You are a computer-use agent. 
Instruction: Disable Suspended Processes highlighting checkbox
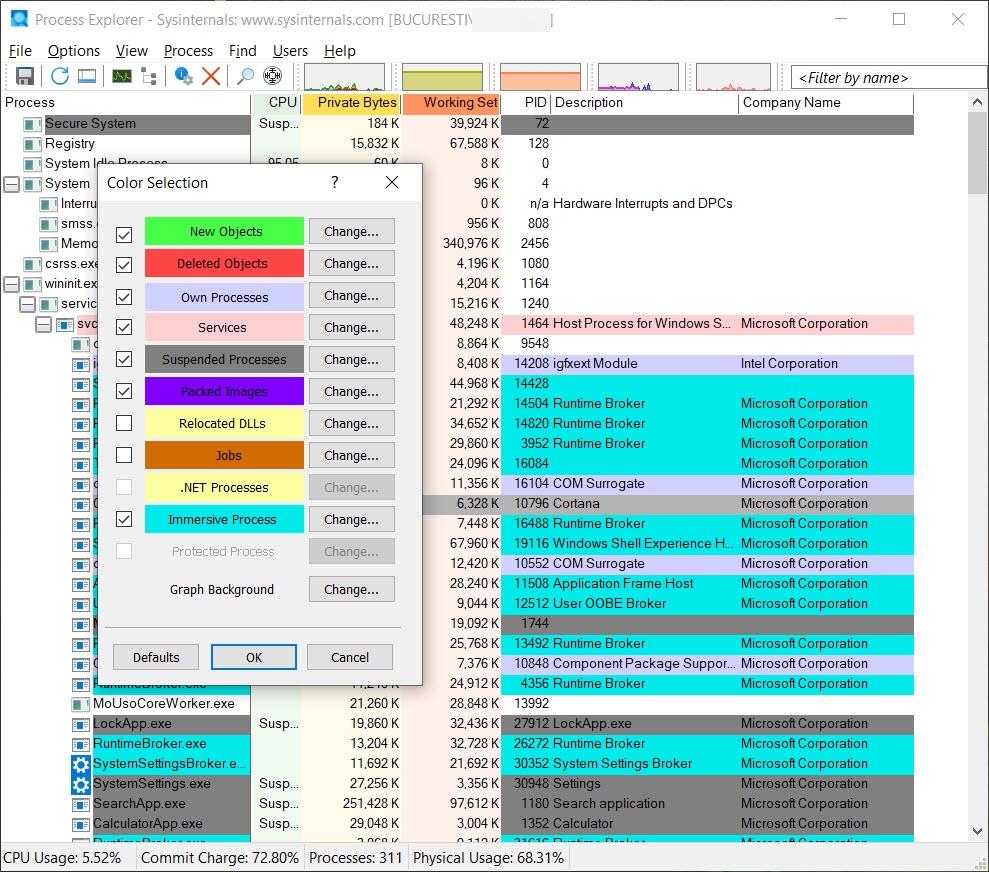point(124,359)
